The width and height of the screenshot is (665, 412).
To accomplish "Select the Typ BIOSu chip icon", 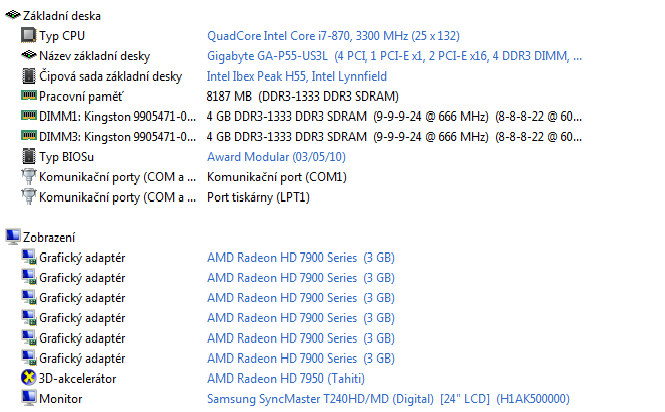I will [x=28, y=157].
